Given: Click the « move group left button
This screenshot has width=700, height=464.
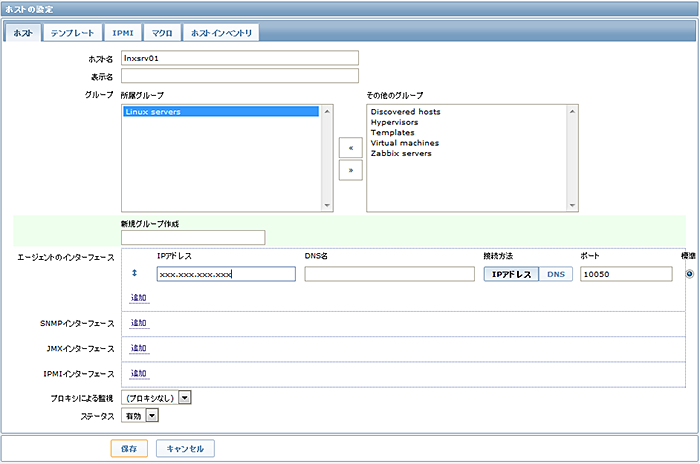Looking at the screenshot, I should tap(350, 147).
